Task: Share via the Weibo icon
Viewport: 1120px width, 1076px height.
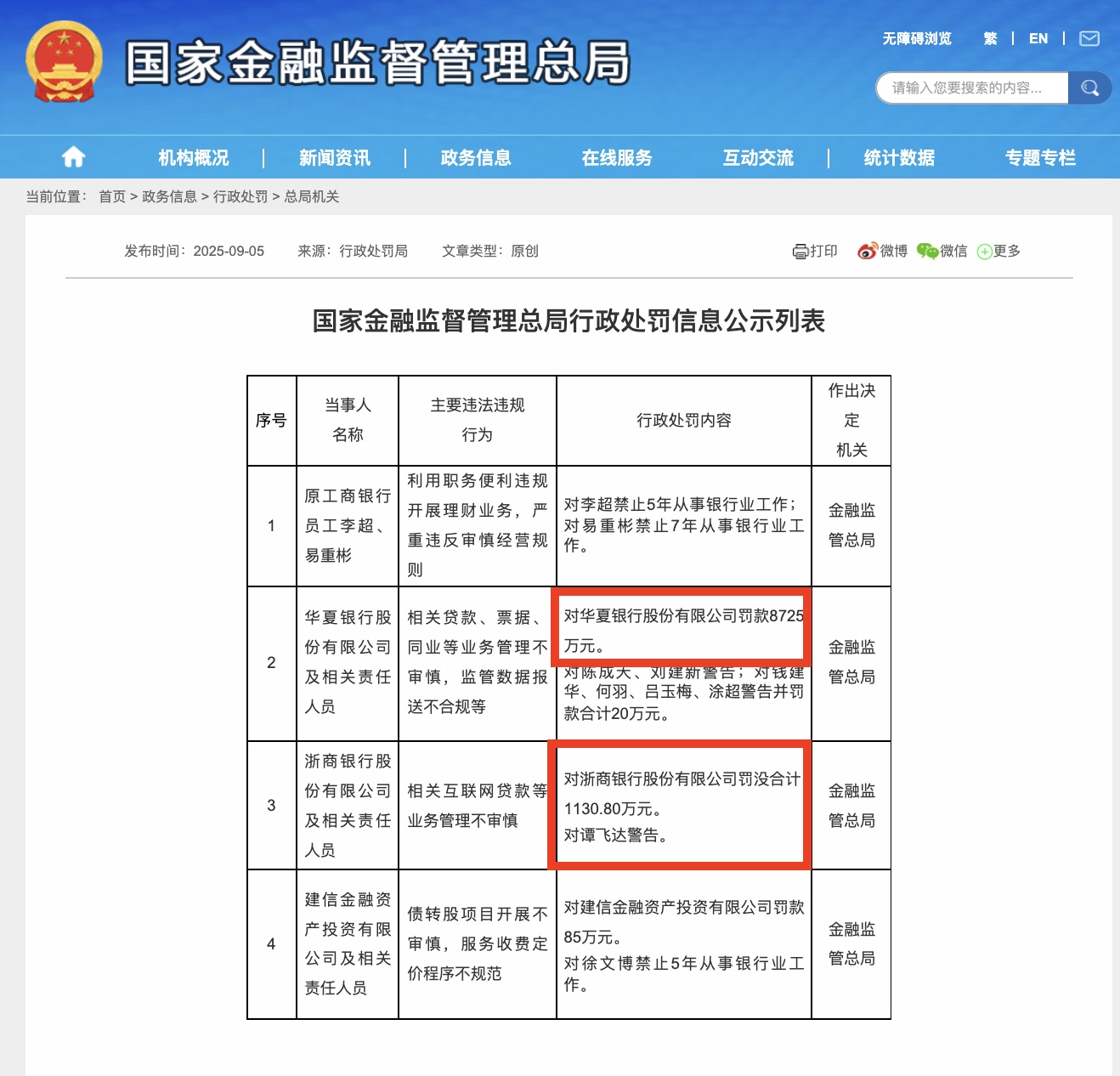Action: coord(868,251)
